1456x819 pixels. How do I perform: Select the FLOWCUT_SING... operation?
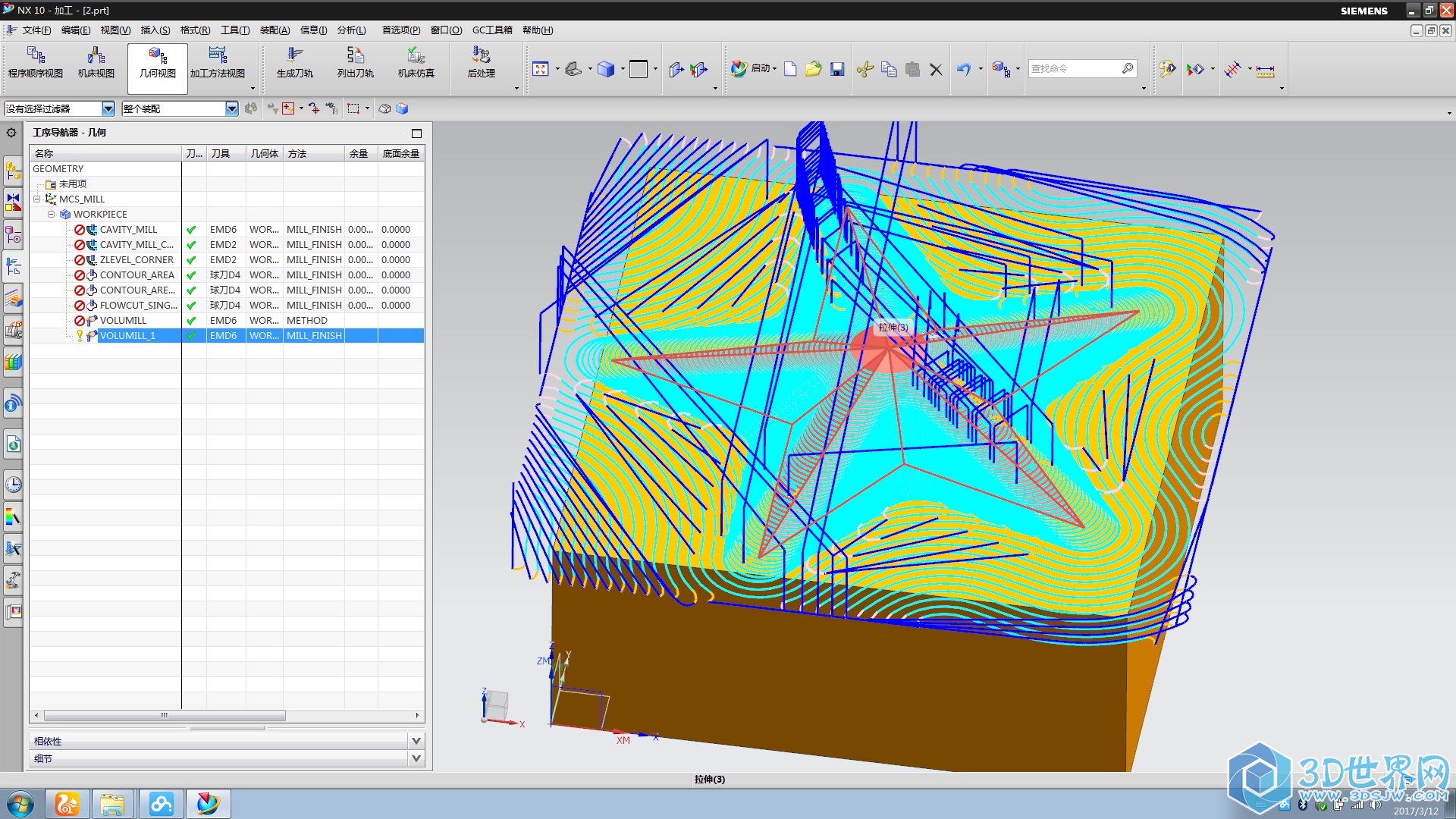[138, 305]
